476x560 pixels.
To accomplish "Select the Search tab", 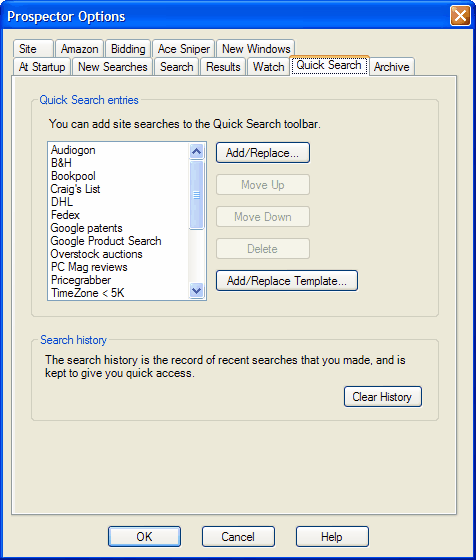I will click(176, 67).
